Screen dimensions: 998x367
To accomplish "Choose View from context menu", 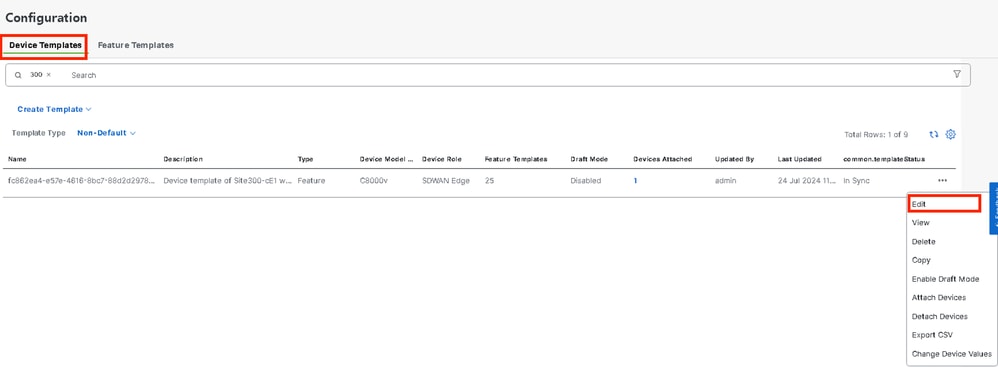I will [920, 223].
